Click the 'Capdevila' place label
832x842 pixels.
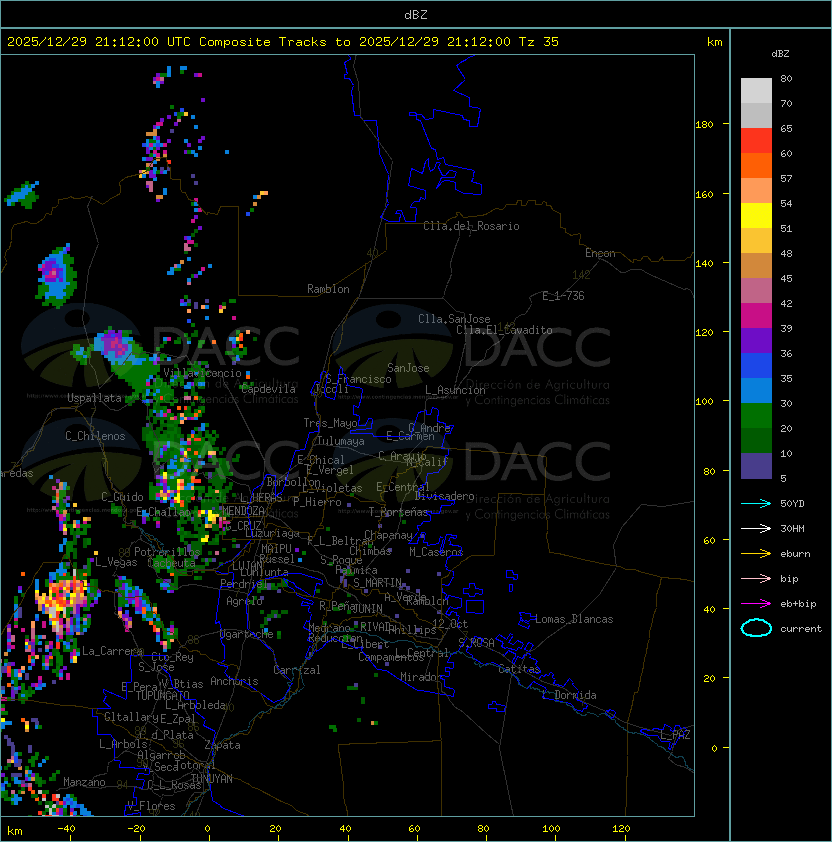pos(268,389)
